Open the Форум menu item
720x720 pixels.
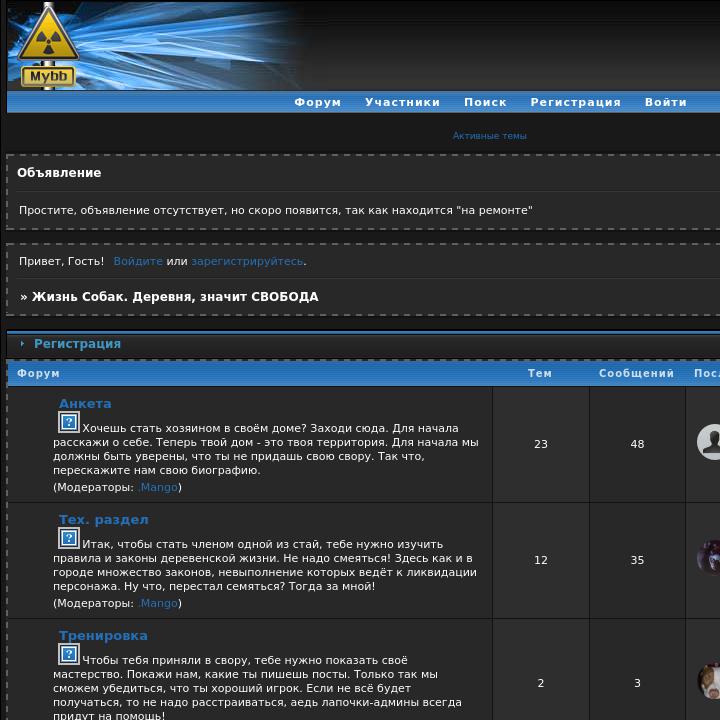(318, 102)
